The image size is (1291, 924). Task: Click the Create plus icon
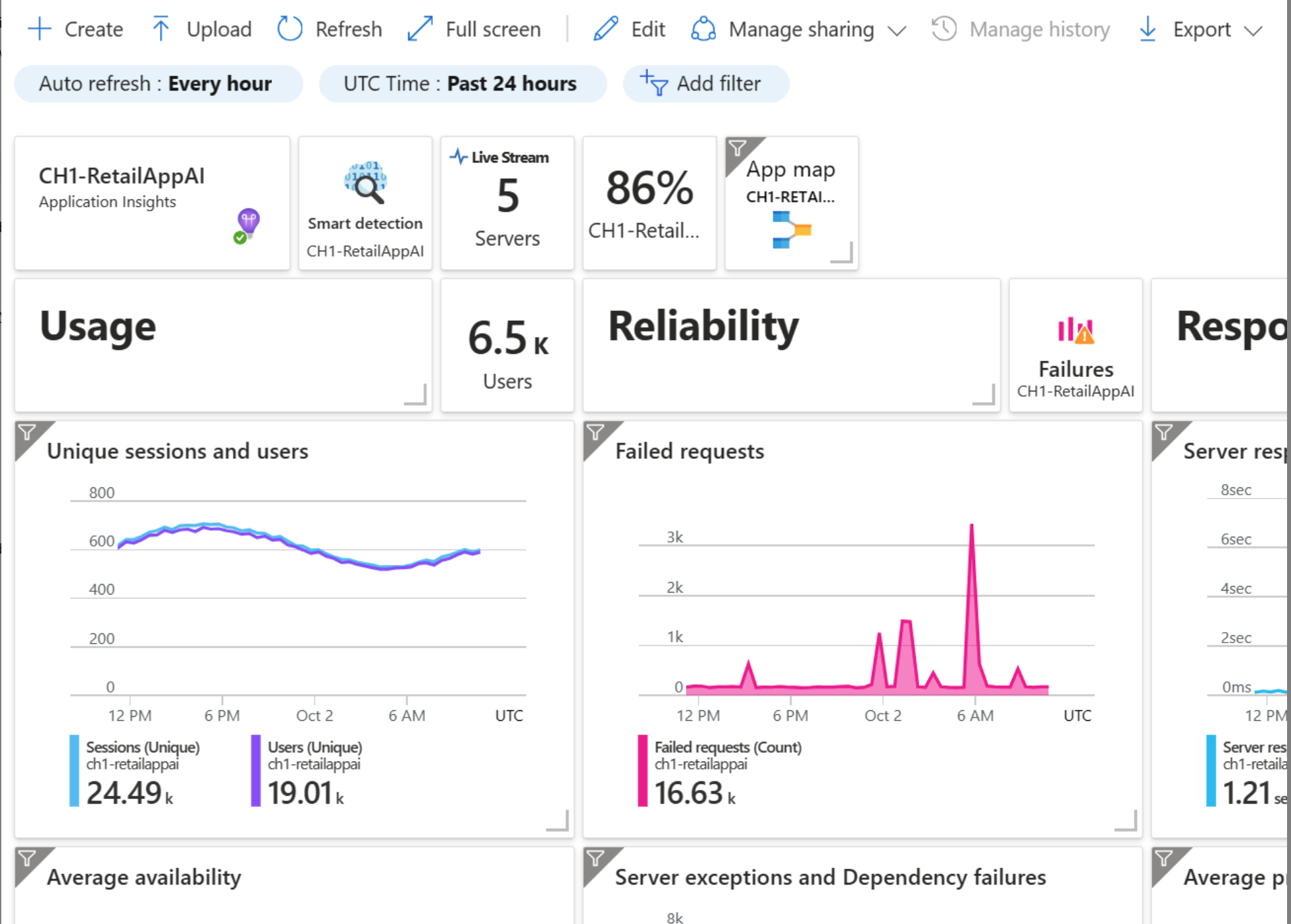39,29
